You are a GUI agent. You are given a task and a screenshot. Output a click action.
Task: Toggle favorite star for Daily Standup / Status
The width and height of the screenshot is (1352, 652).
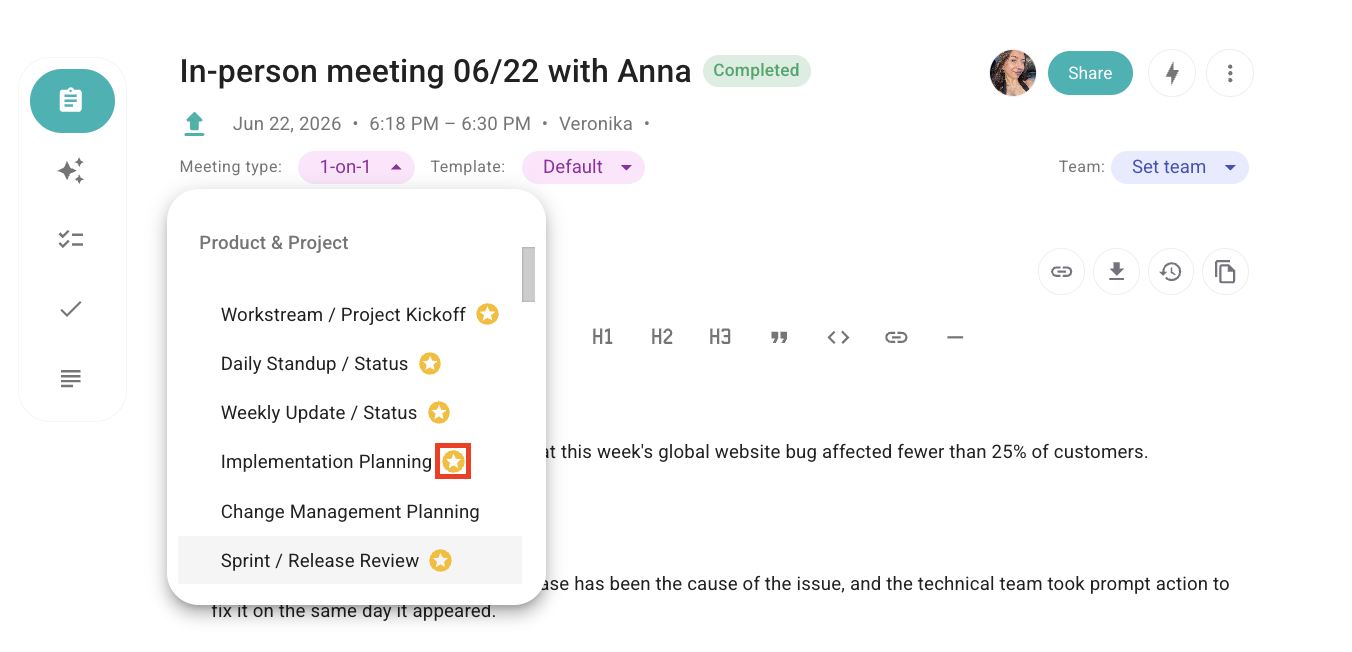[430, 364]
